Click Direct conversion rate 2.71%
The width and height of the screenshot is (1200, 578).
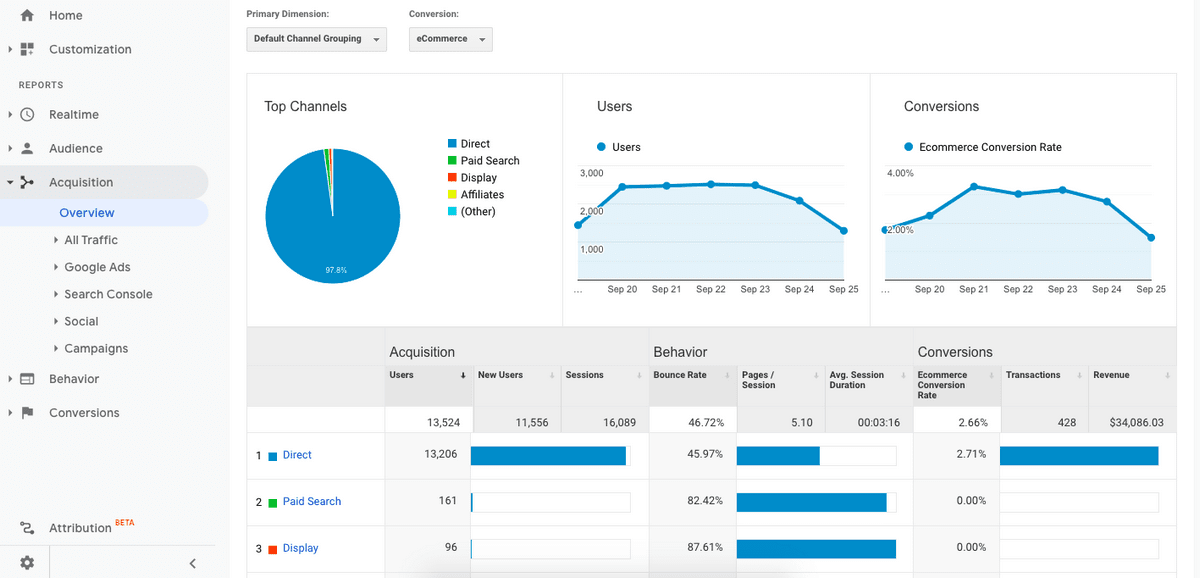[971, 454]
